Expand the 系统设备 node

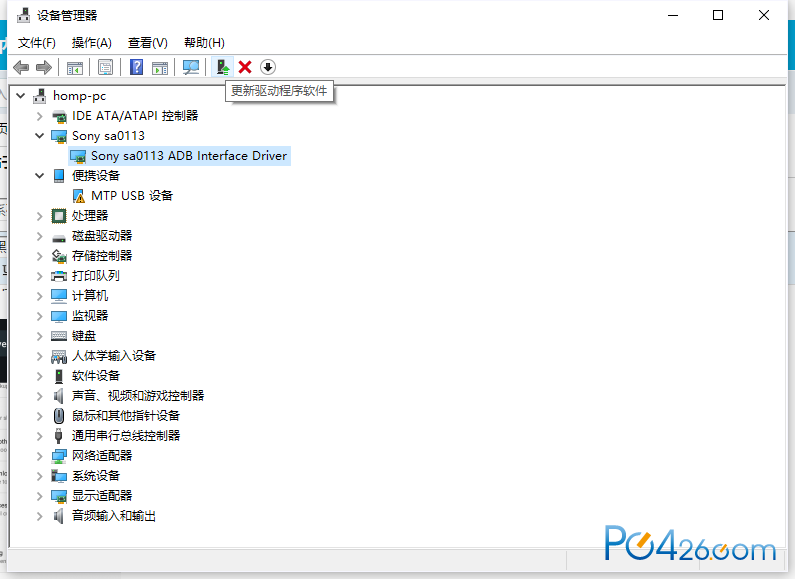point(40,476)
